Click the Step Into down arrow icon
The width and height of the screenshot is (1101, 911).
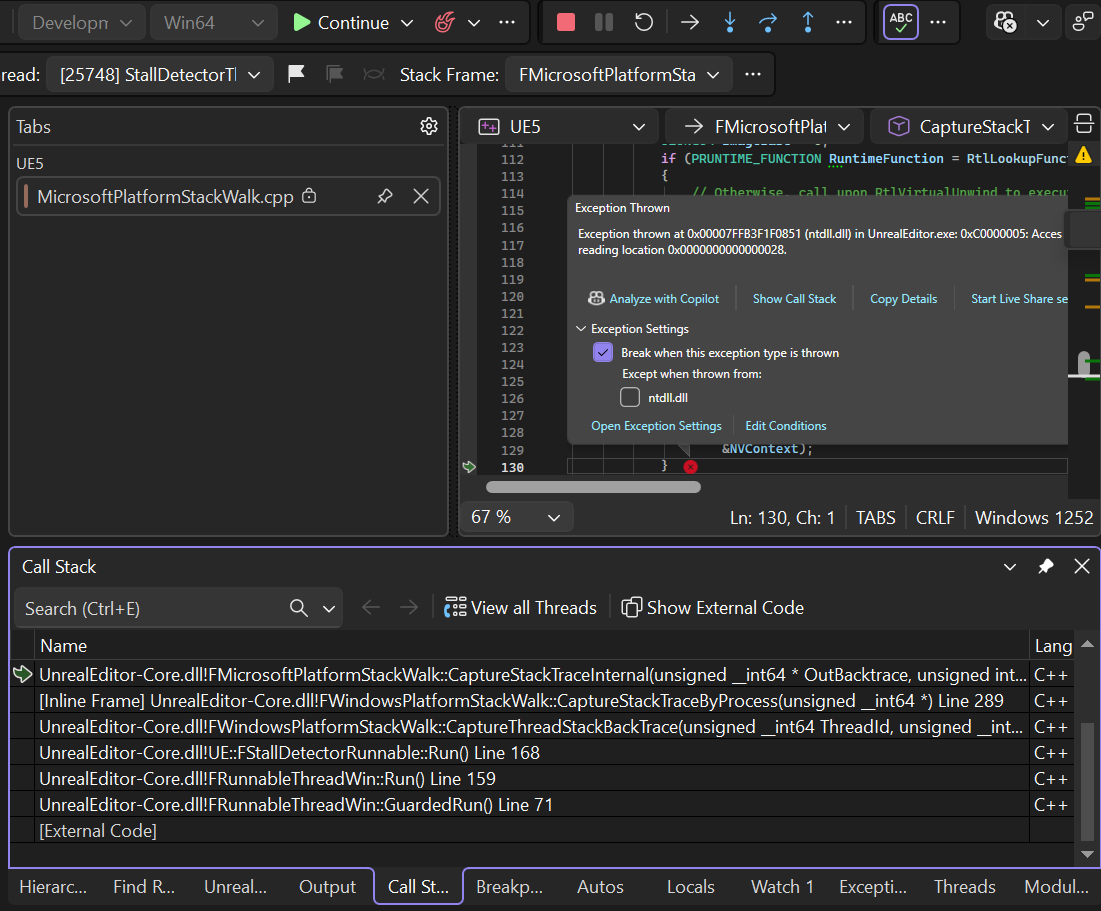coord(729,22)
